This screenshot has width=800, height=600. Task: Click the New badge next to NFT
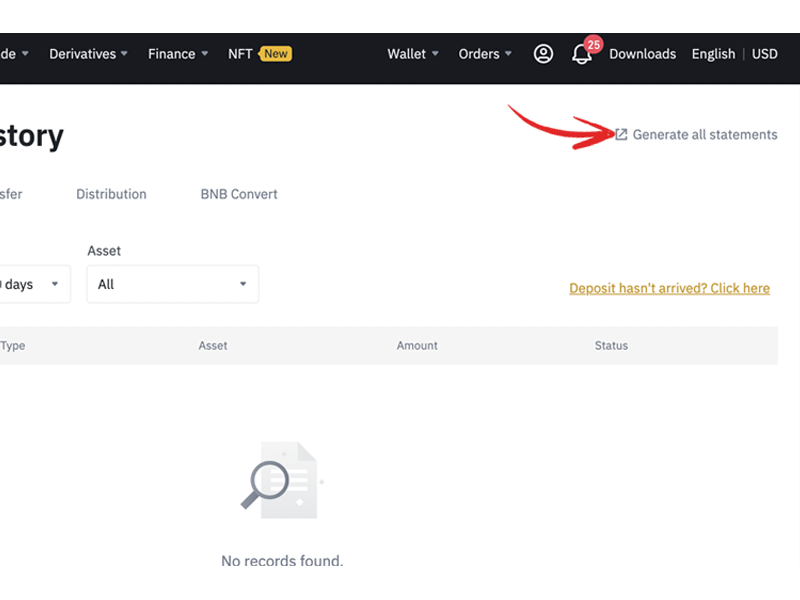pos(276,54)
